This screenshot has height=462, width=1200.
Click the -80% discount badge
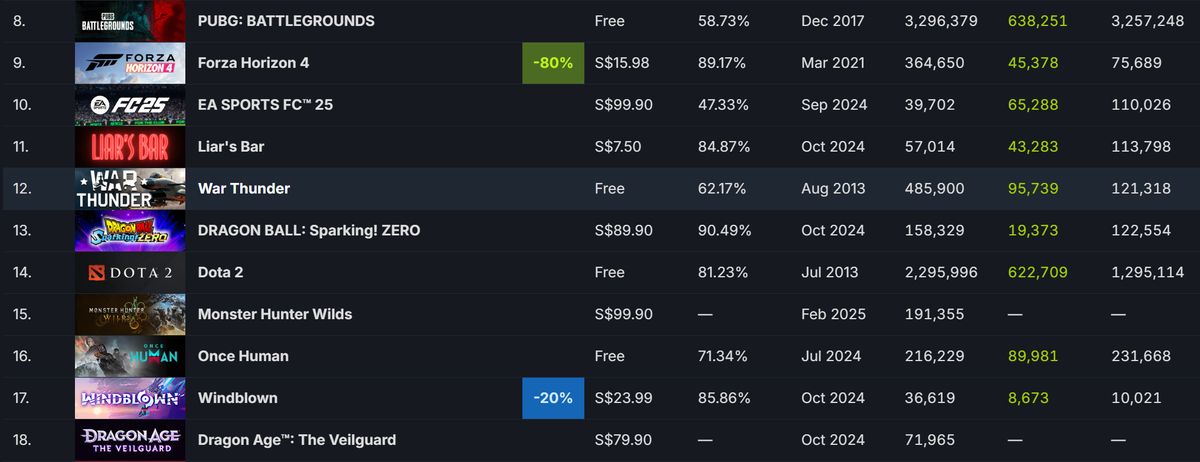point(553,63)
